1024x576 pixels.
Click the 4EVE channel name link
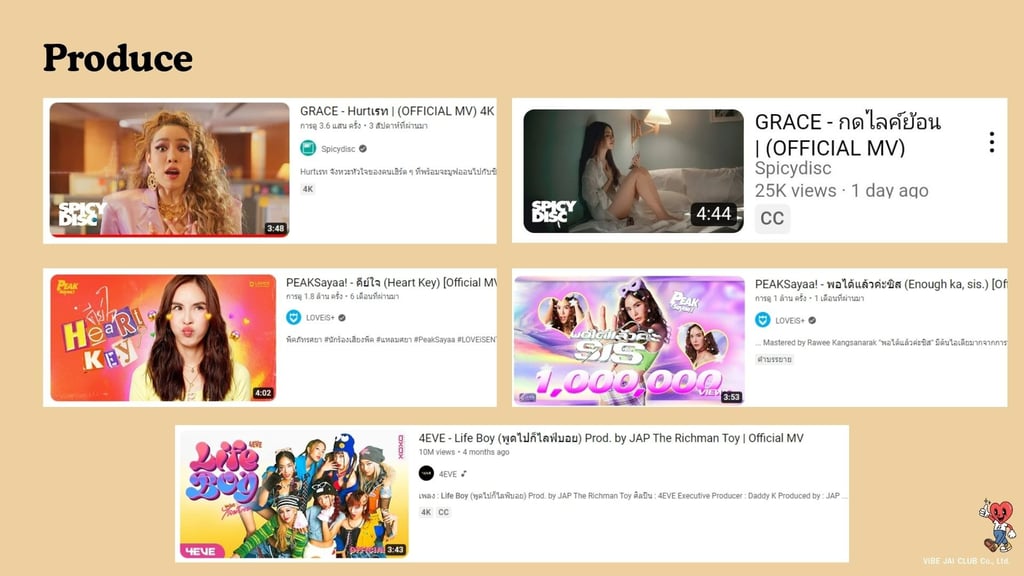tap(447, 474)
